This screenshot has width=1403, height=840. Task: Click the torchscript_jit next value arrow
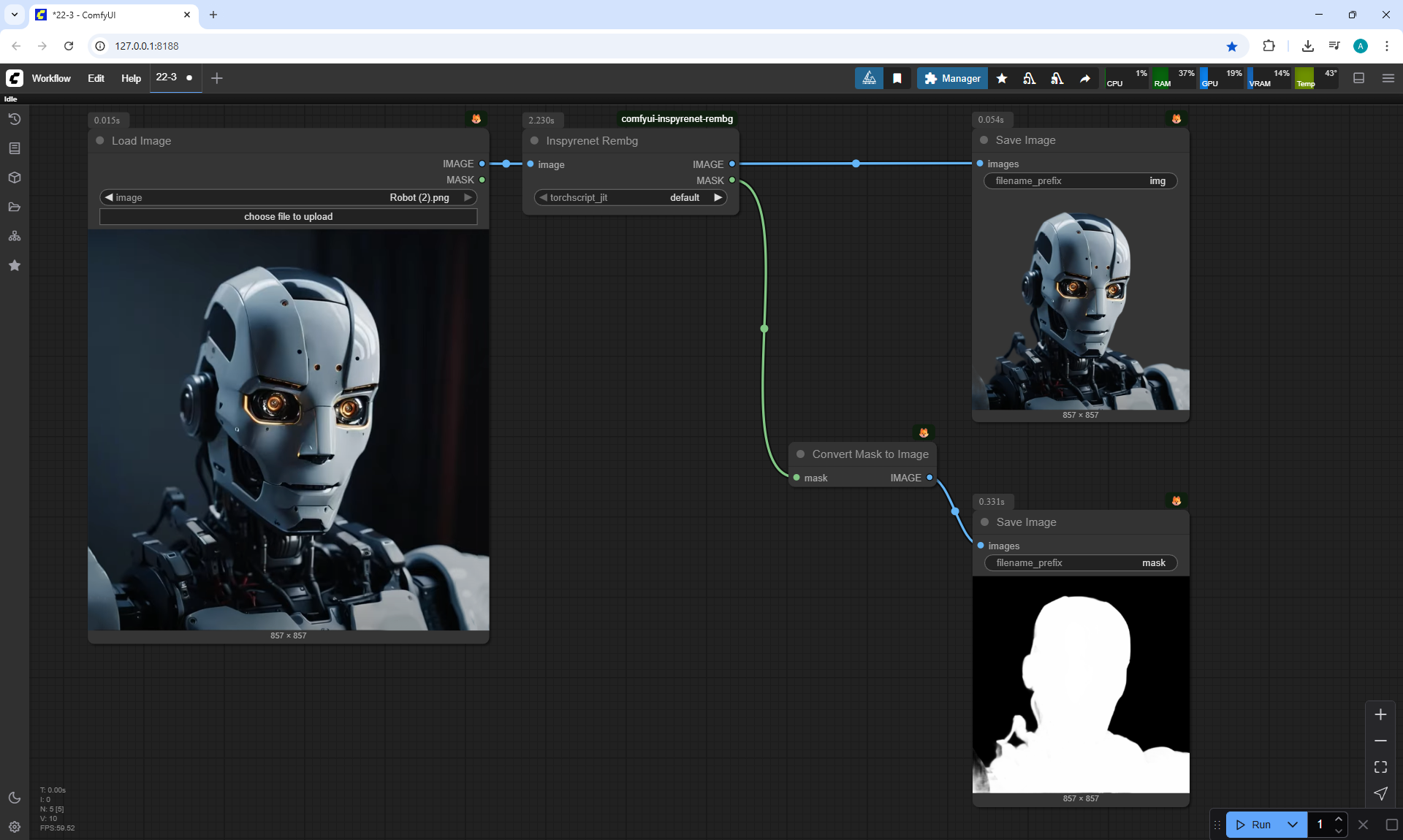pos(718,197)
